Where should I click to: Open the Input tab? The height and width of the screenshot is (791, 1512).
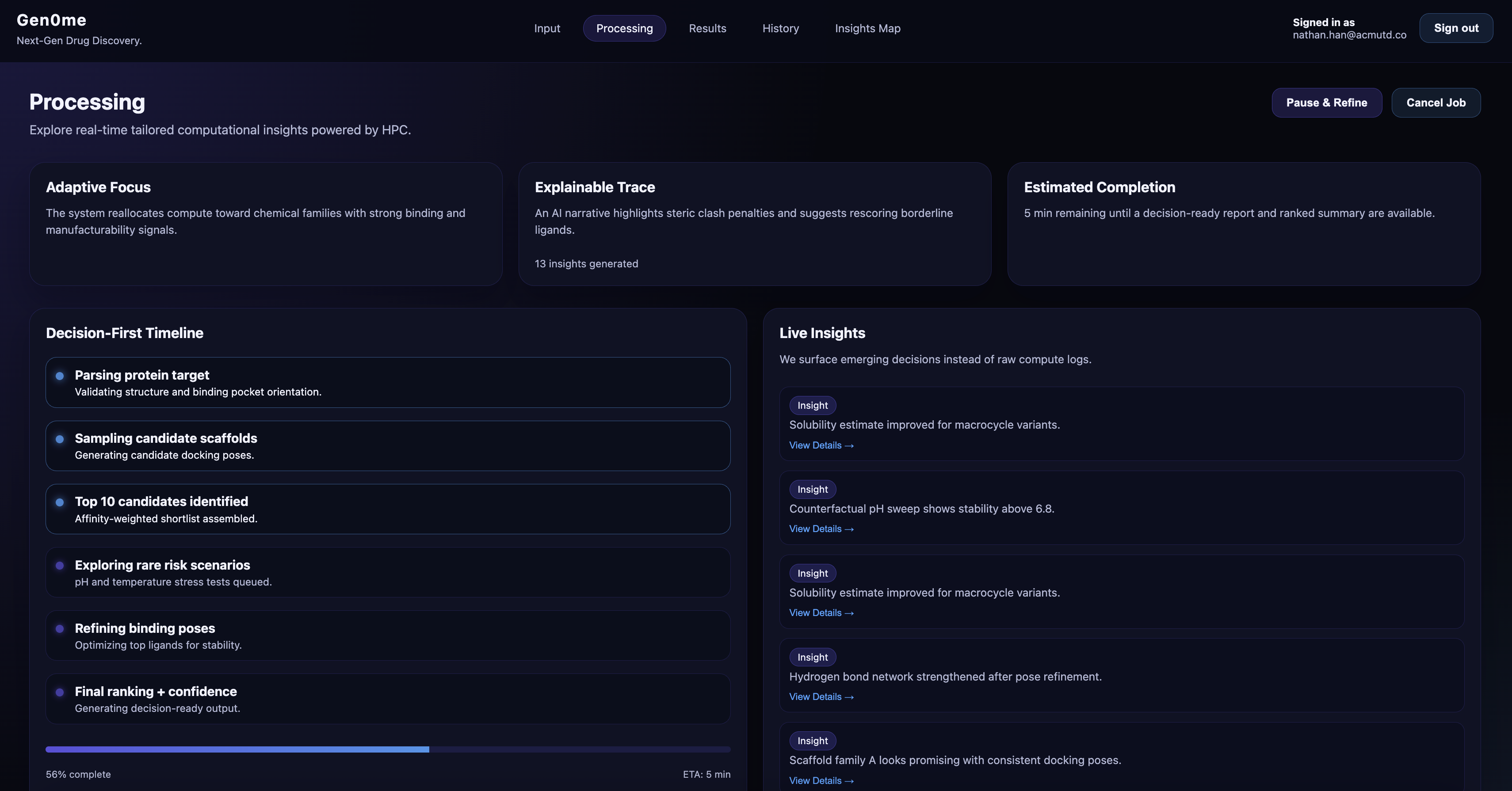(546, 28)
